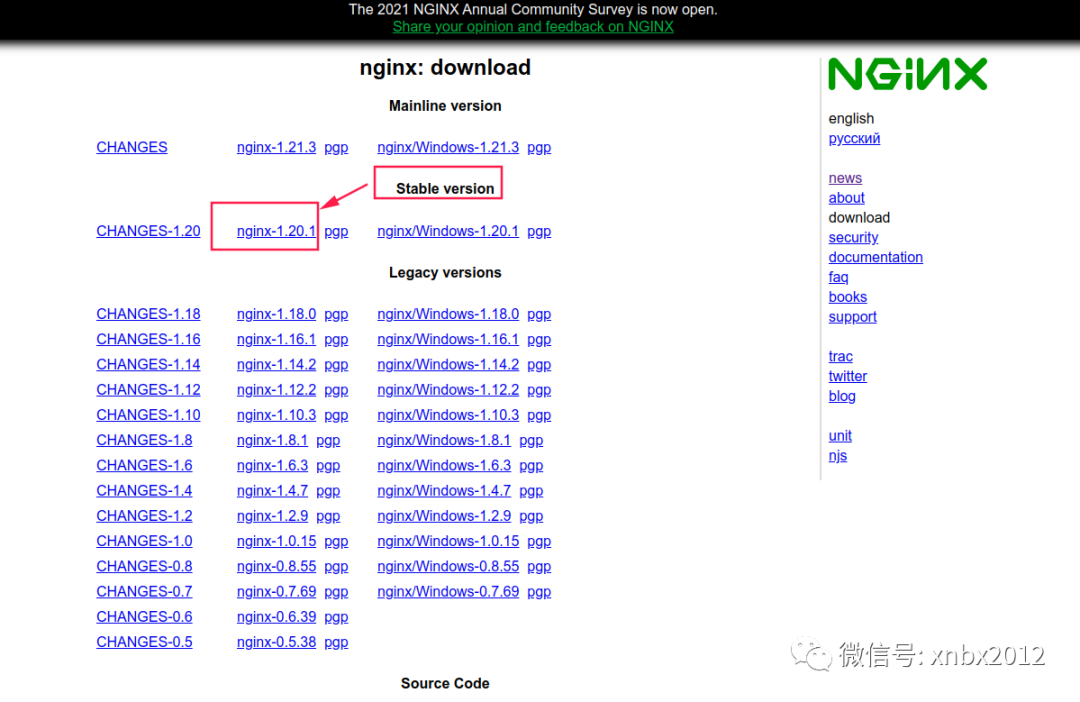This screenshot has width=1080, height=702.
Task: Download nginx-1.10.3
Action: [x=276, y=415]
